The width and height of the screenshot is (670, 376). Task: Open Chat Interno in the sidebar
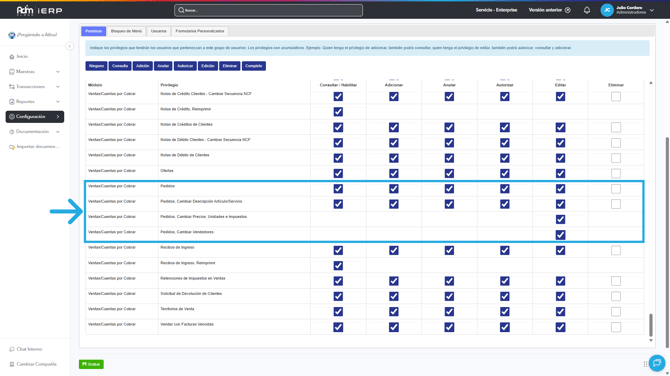coord(29,350)
